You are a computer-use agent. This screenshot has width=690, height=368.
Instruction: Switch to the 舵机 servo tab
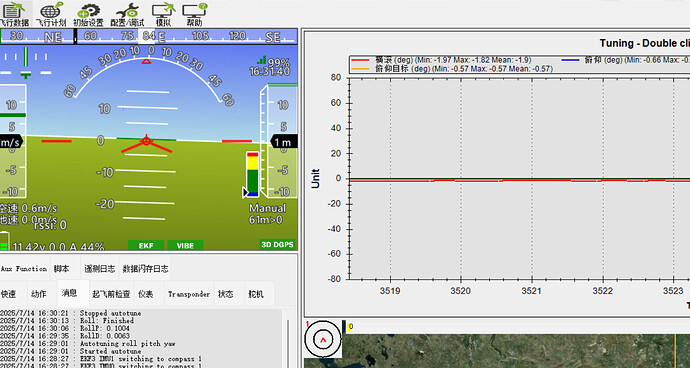(256, 294)
